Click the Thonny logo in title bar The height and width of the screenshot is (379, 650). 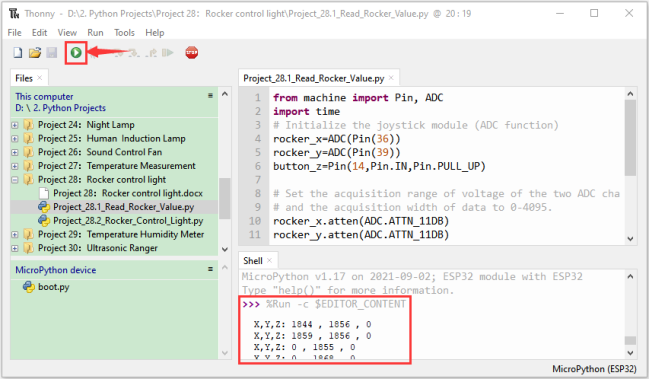[14, 14]
